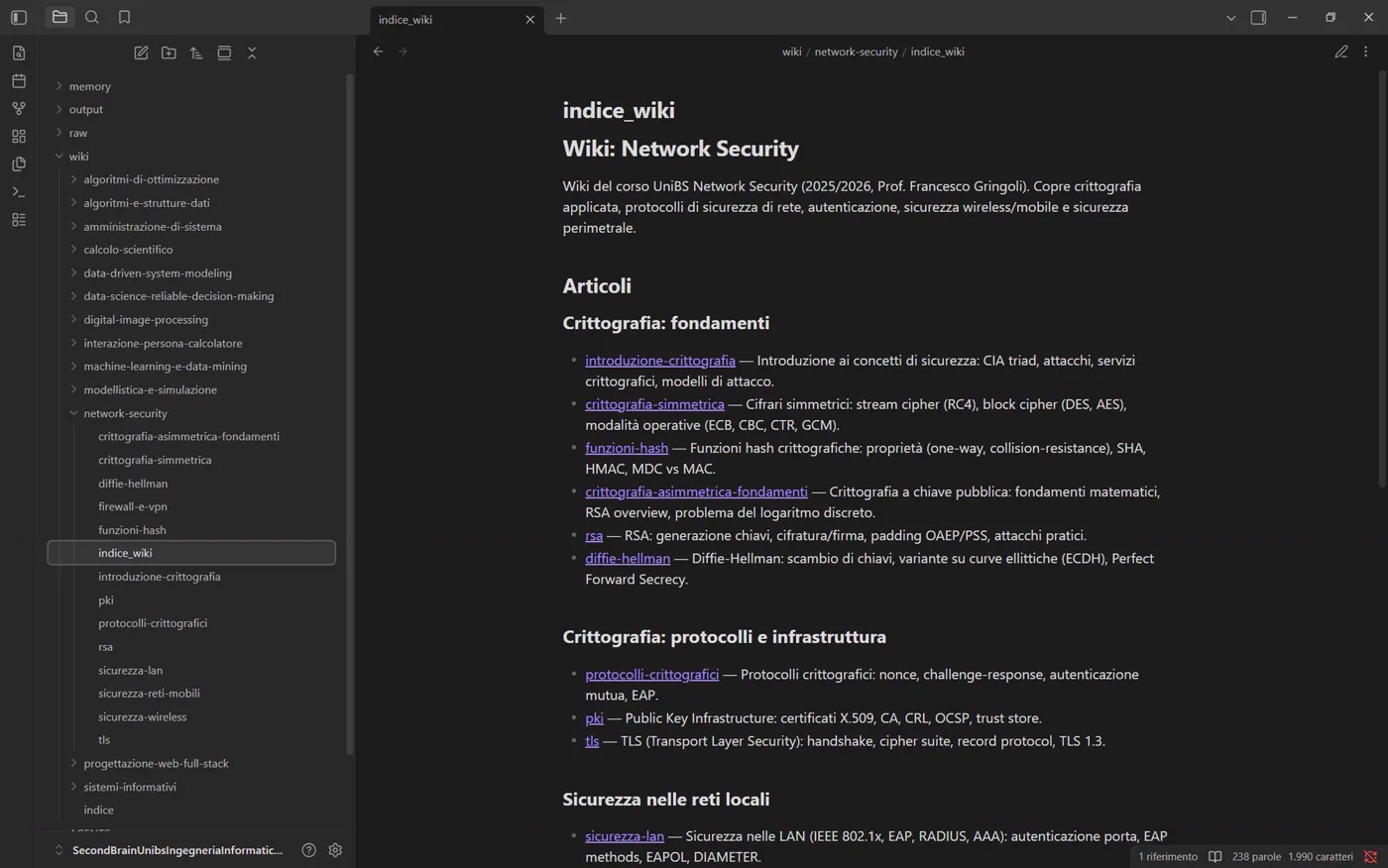Screen dimensions: 1388x868
Task: Follow the diffie-hellman link
Action: (x=628, y=558)
